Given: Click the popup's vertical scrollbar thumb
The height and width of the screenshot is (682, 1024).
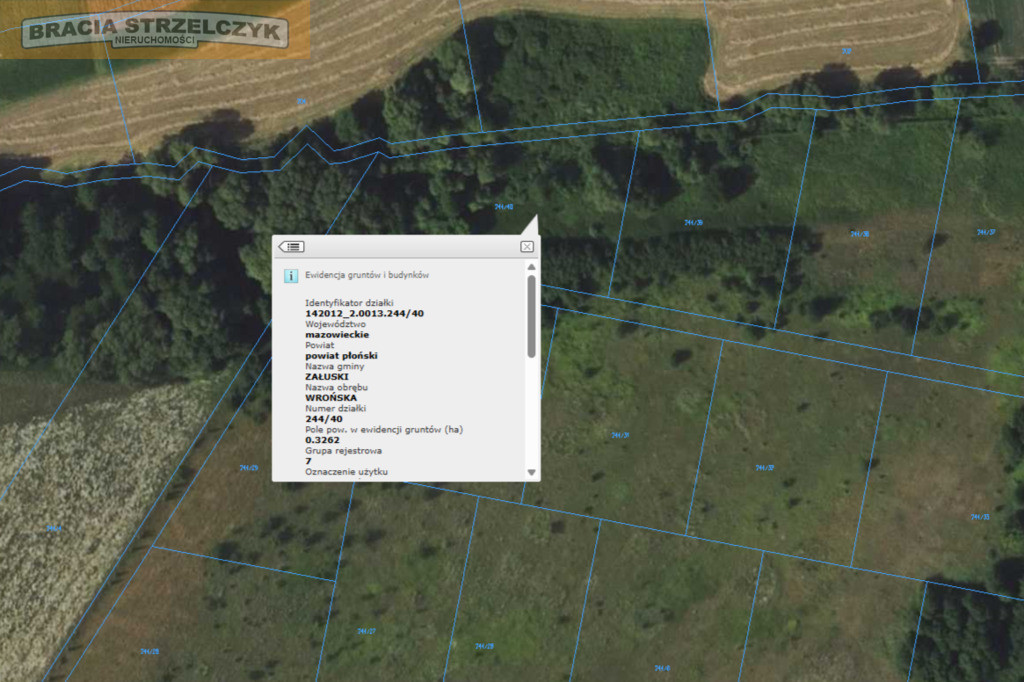Looking at the screenshot, I should tap(532, 316).
